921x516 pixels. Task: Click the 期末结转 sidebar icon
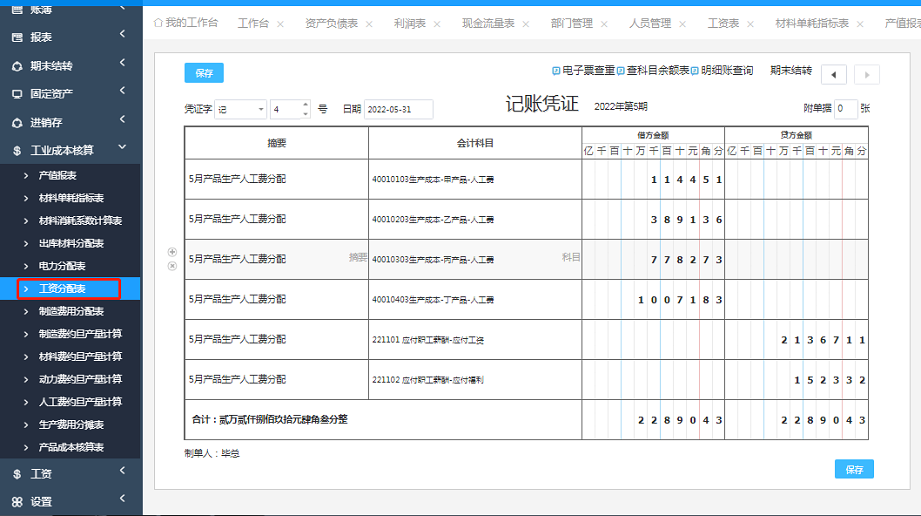(x=17, y=66)
